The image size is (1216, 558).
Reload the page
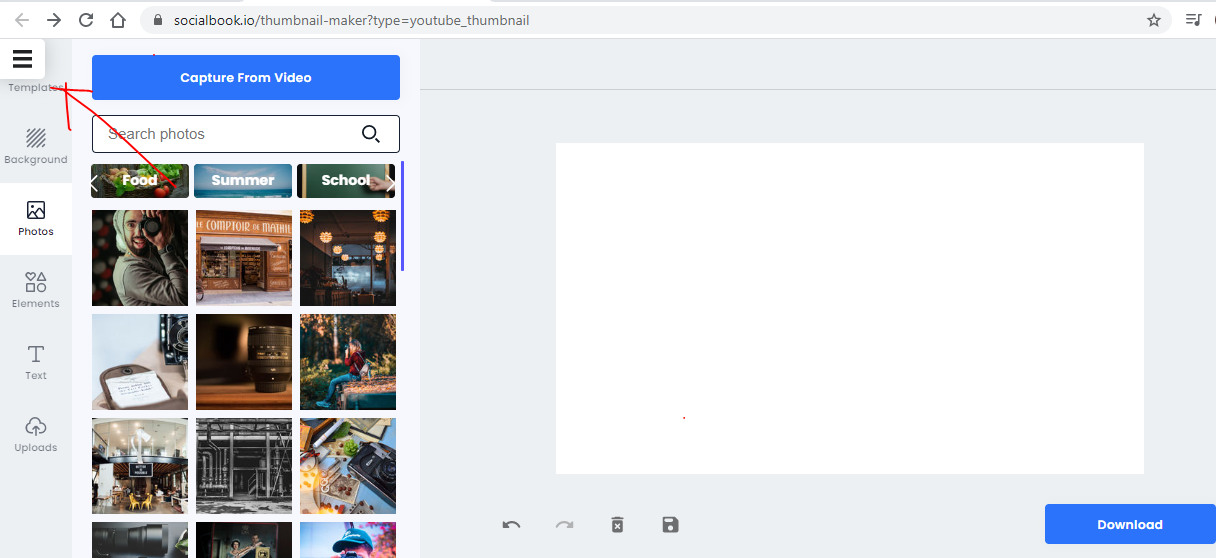click(86, 20)
